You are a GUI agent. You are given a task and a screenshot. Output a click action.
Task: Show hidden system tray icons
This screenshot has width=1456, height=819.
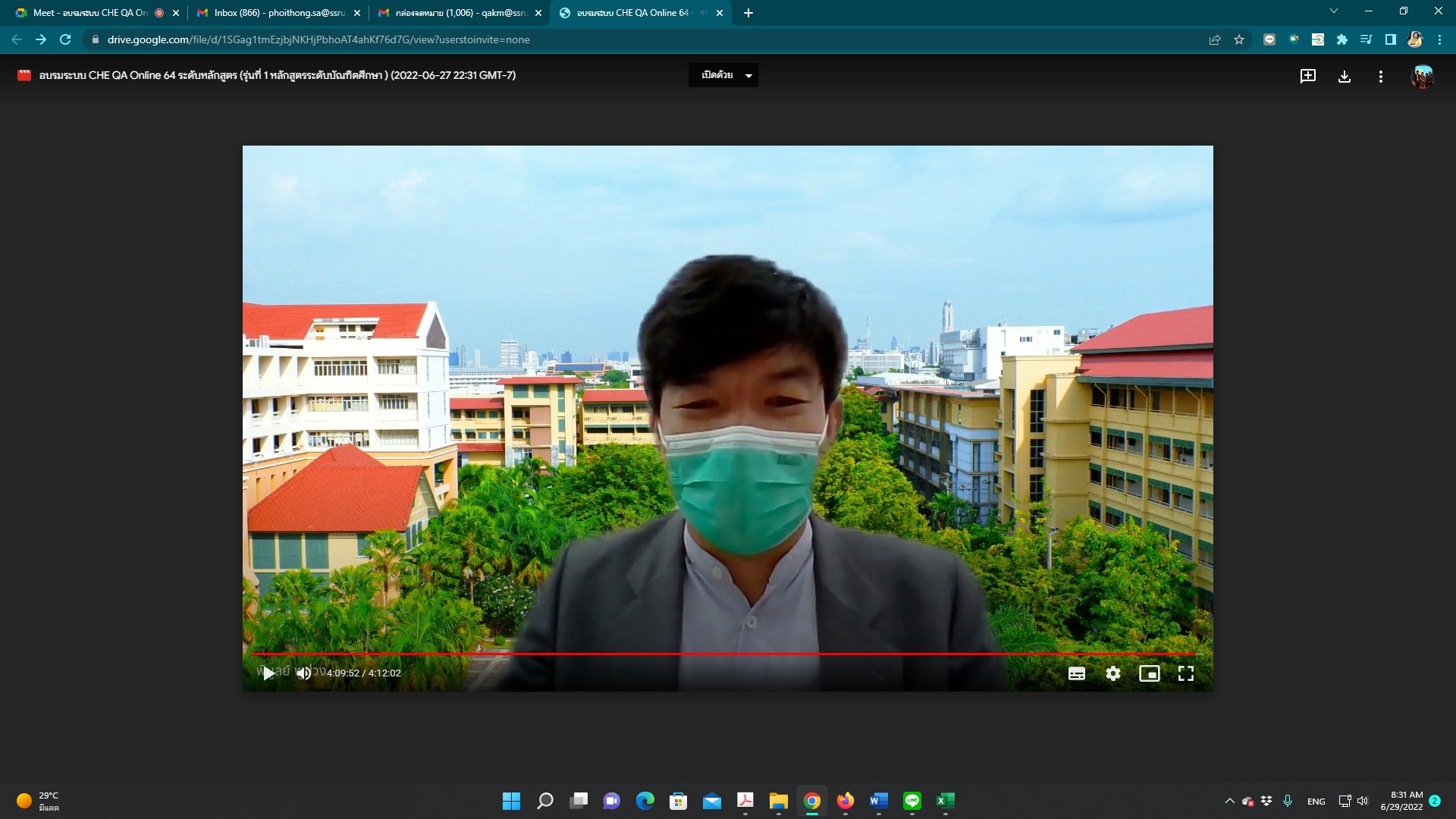click(x=1229, y=801)
